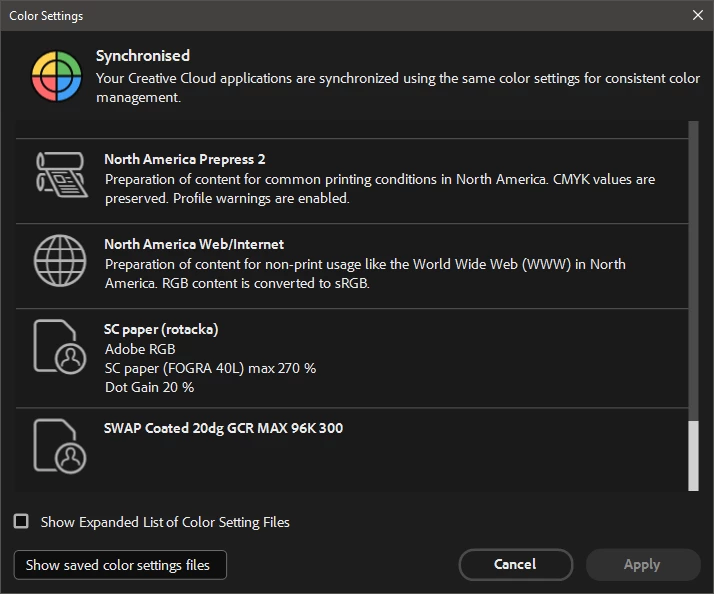Enable Show Expanded List of Color Setting Files
This screenshot has width=714, height=594.
point(21,521)
